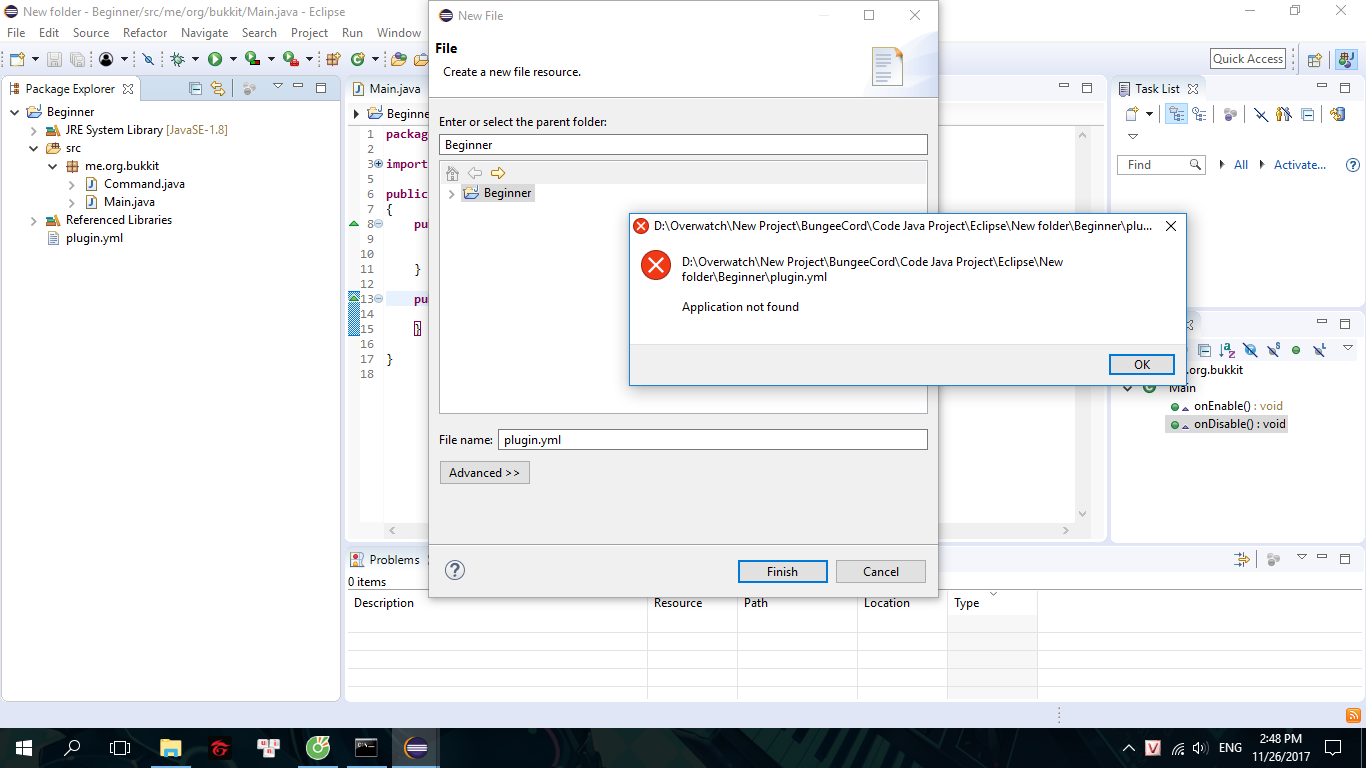Viewport: 1366px width, 768px height.
Task: Click the help icon in New File dialog
Action: [x=455, y=570]
